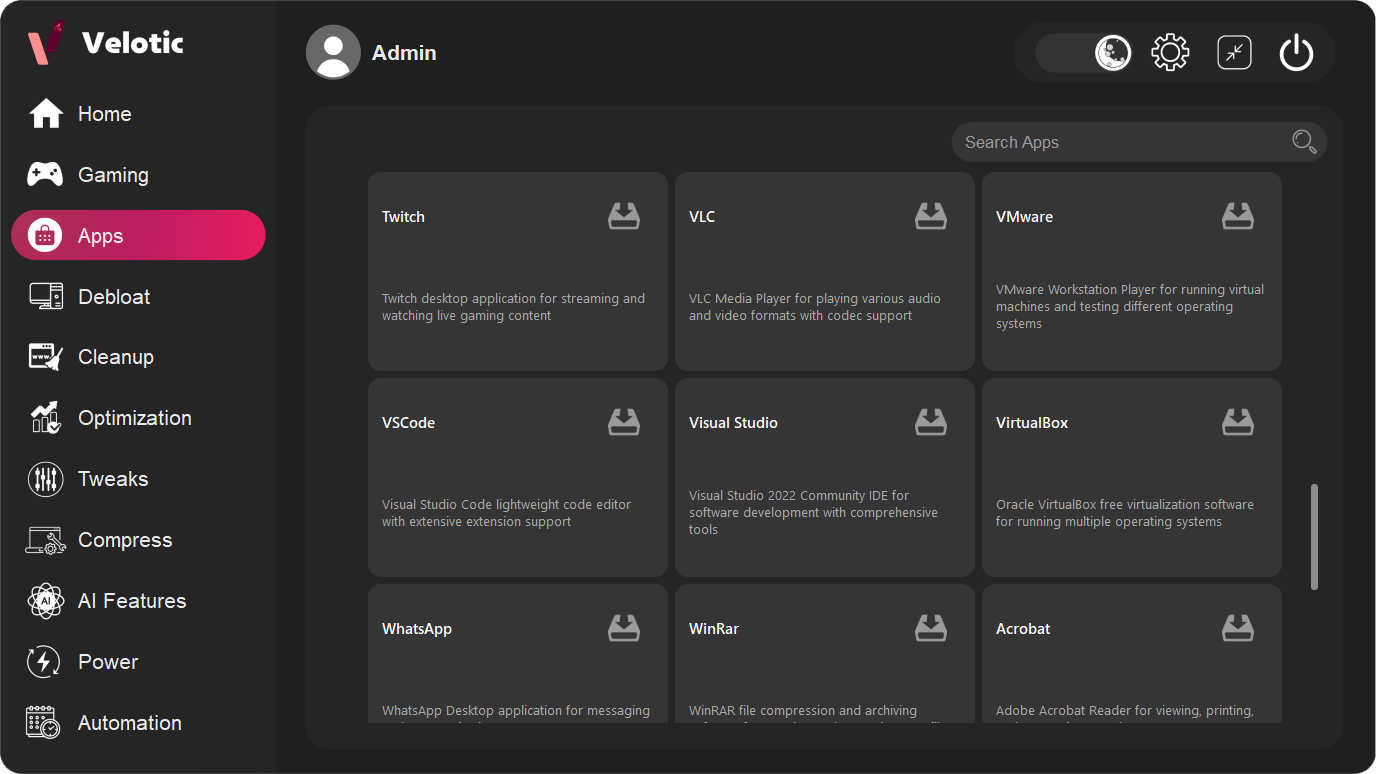Click the VLC install download icon
Viewport: 1376px width, 774px height.
point(931,216)
